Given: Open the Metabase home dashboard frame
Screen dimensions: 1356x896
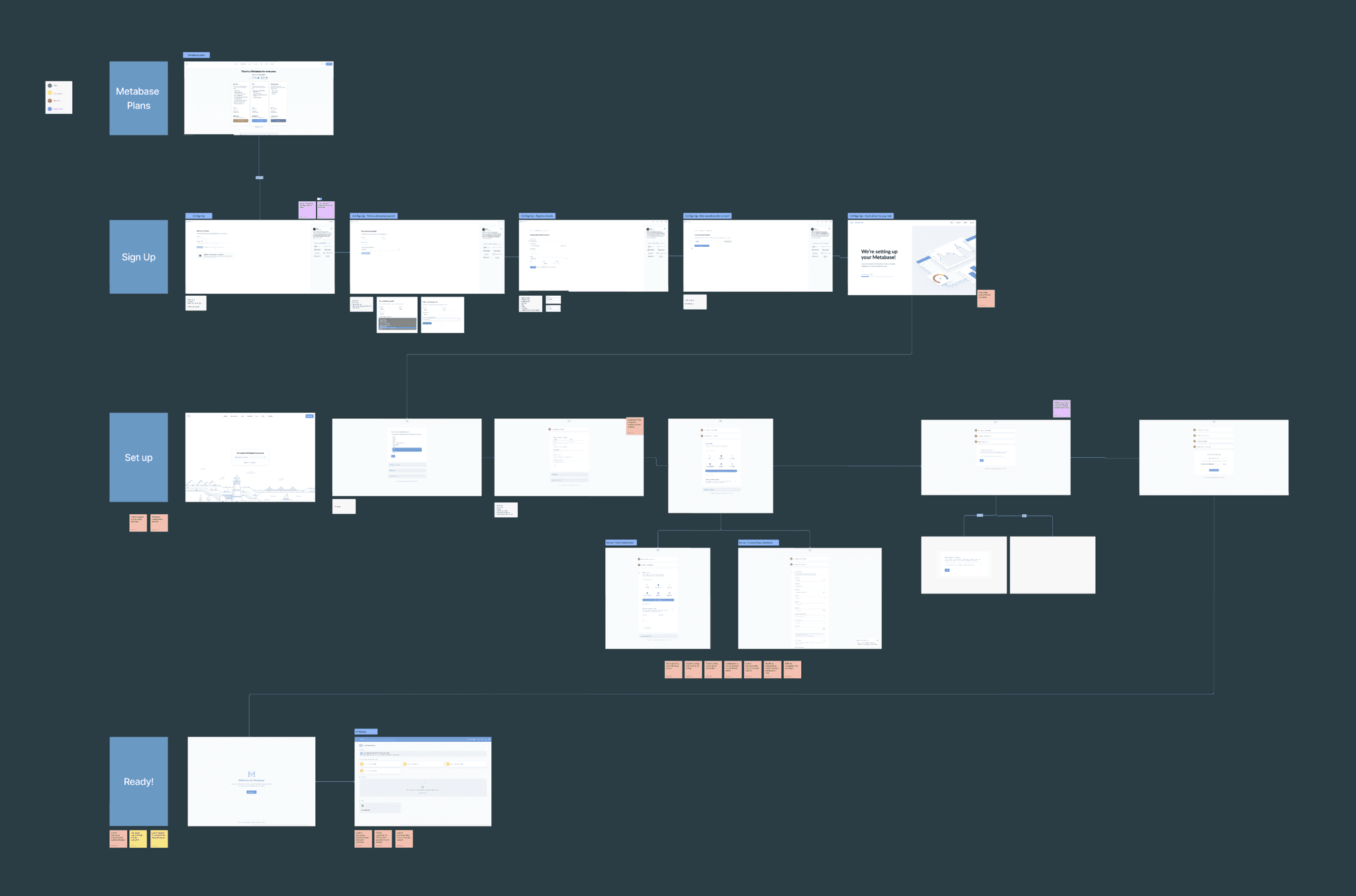Looking at the screenshot, I should coord(423,782).
